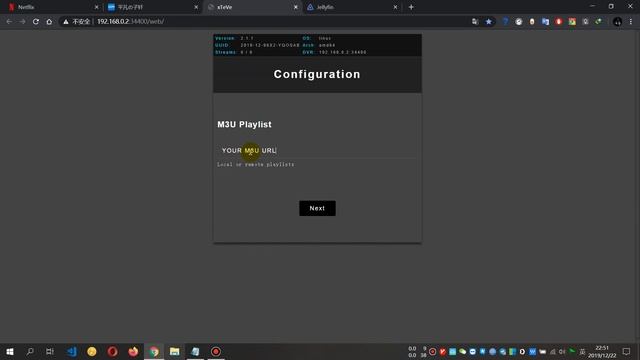
Task: Open the yellow smiley app on taskbar
Action: 92,351
